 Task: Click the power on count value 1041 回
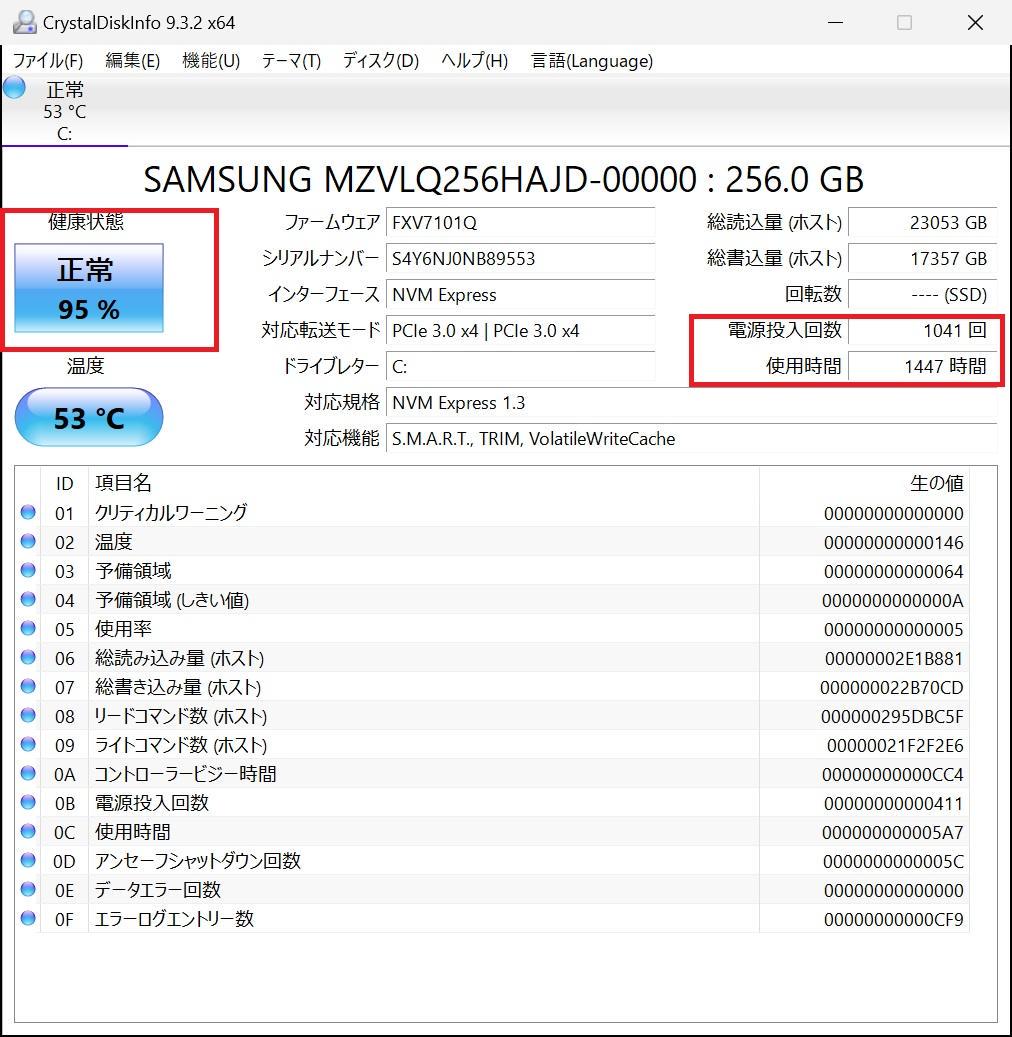click(x=922, y=331)
